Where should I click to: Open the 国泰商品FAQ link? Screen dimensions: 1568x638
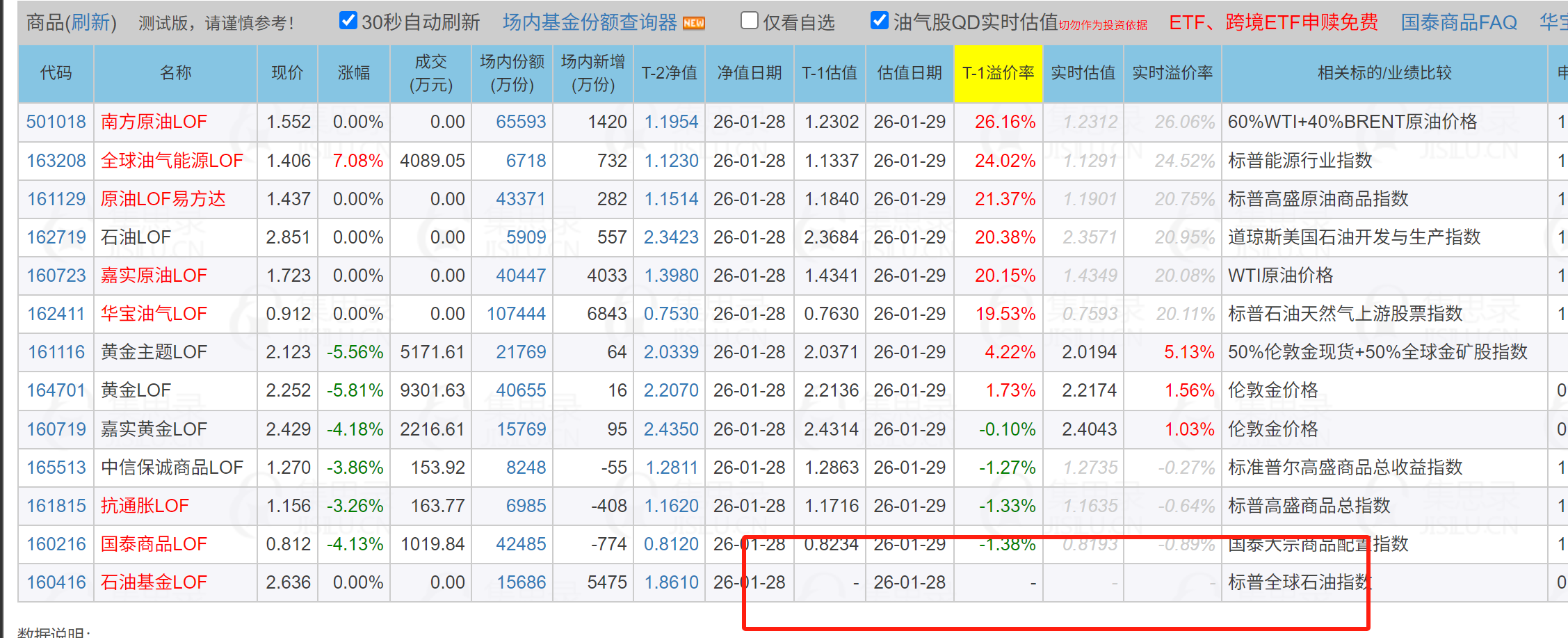[x=1458, y=23]
